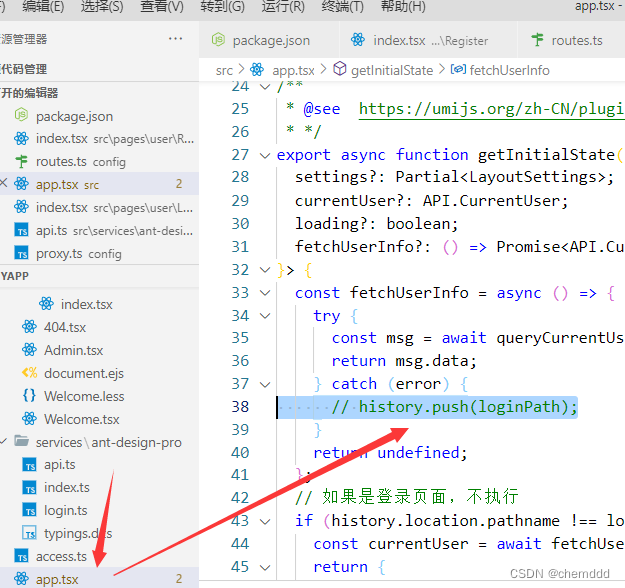625x588 pixels.
Task: Open routes.ts config in open editors
Action: (x=99, y=162)
